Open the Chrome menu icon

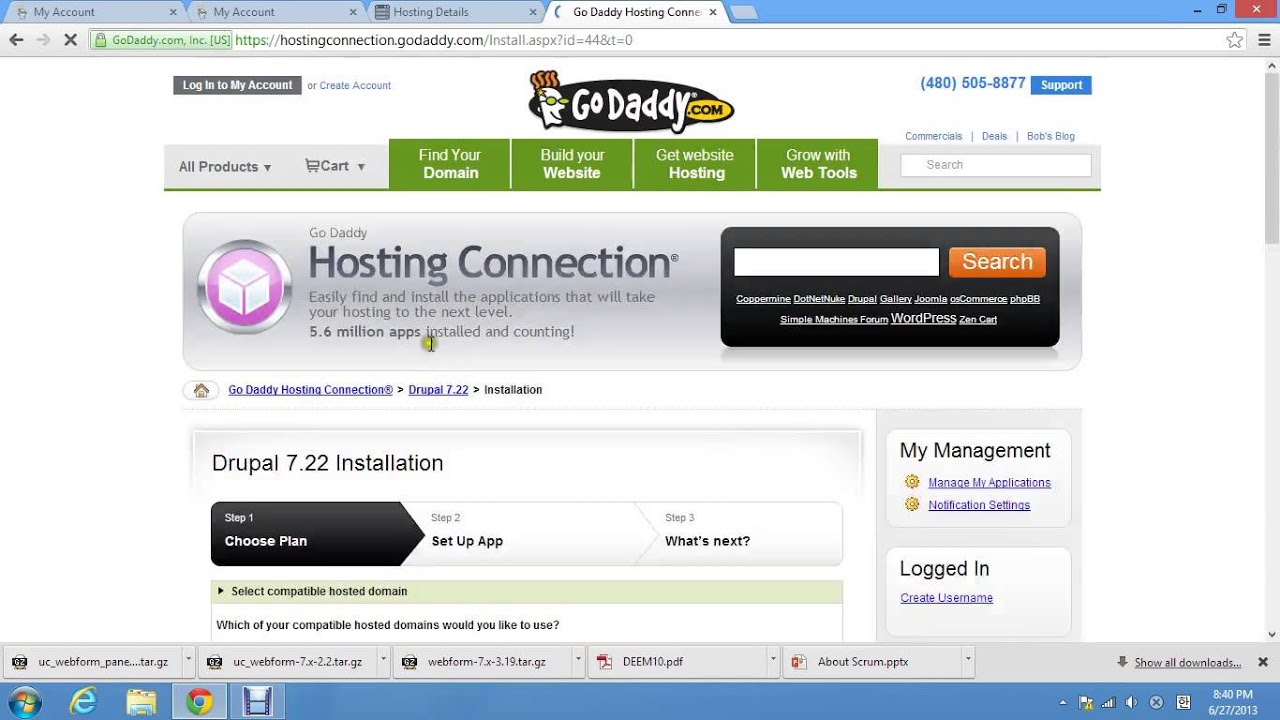click(1263, 40)
